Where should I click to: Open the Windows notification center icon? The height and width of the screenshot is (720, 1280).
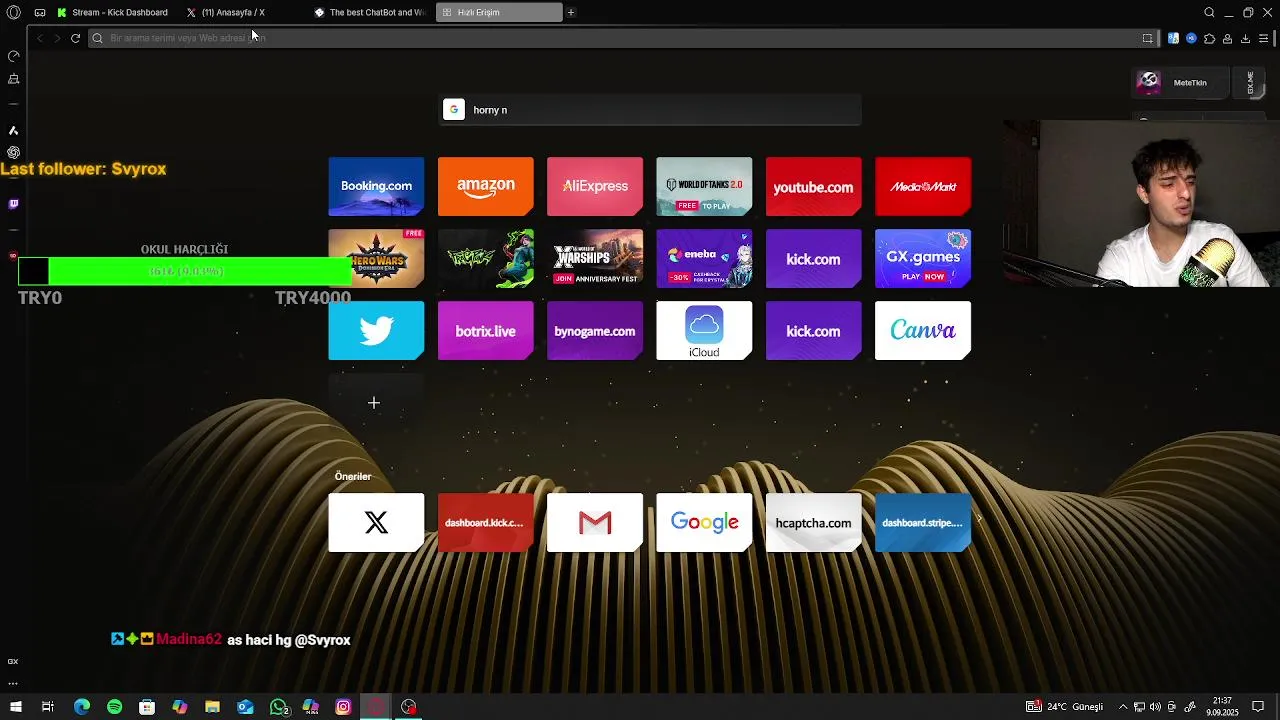[1258, 707]
